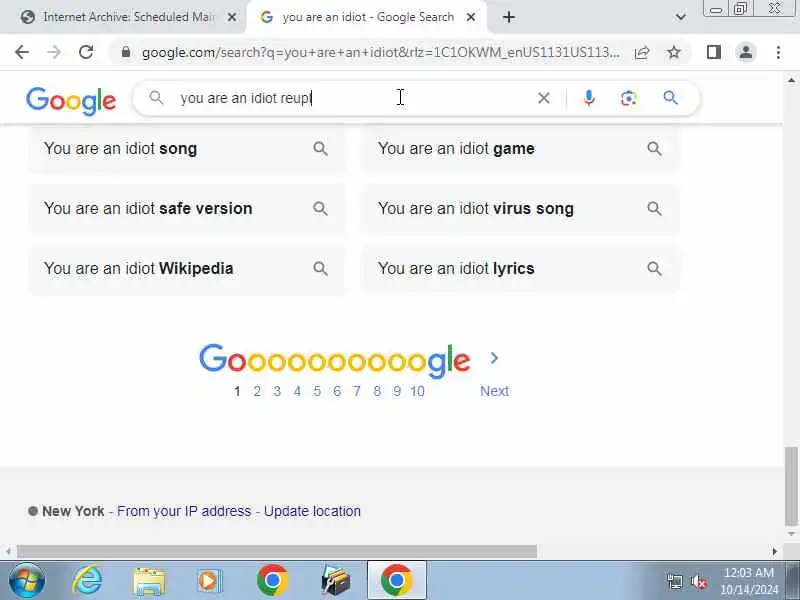Clear the search box text

(x=544, y=97)
